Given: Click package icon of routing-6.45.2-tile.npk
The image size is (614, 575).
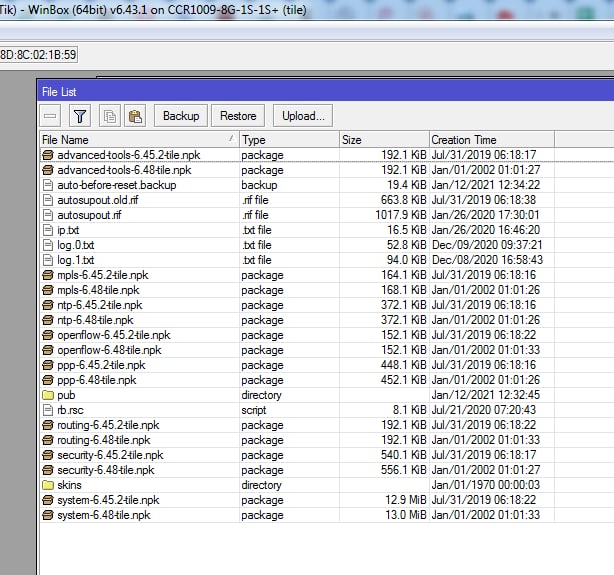Looking at the screenshot, I should (x=48, y=425).
